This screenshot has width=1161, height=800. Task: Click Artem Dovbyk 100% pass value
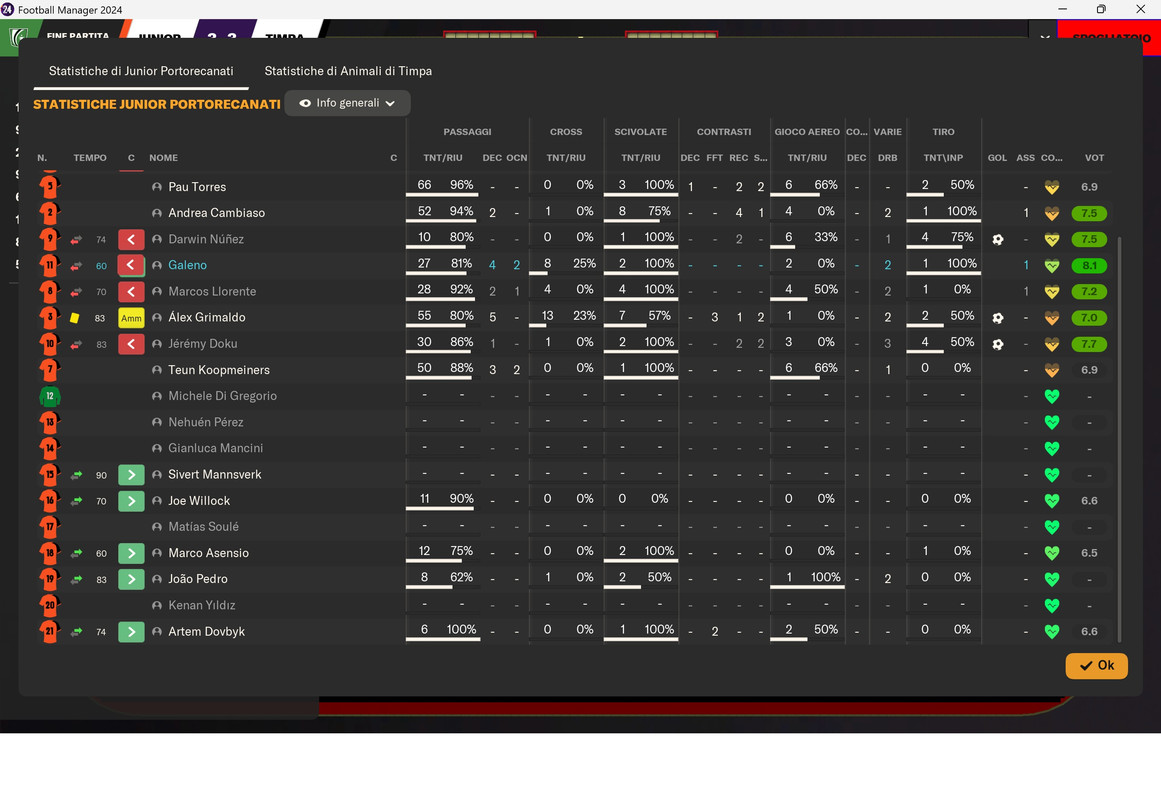[461, 630]
